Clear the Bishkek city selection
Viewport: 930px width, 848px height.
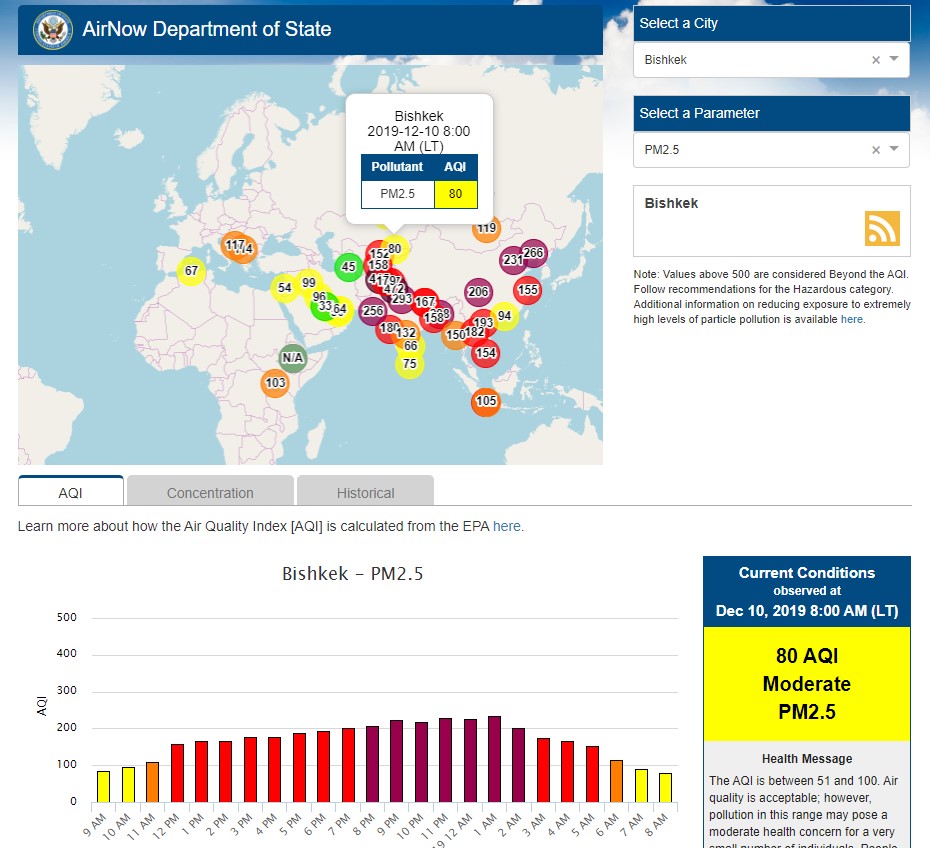tap(876, 60)
